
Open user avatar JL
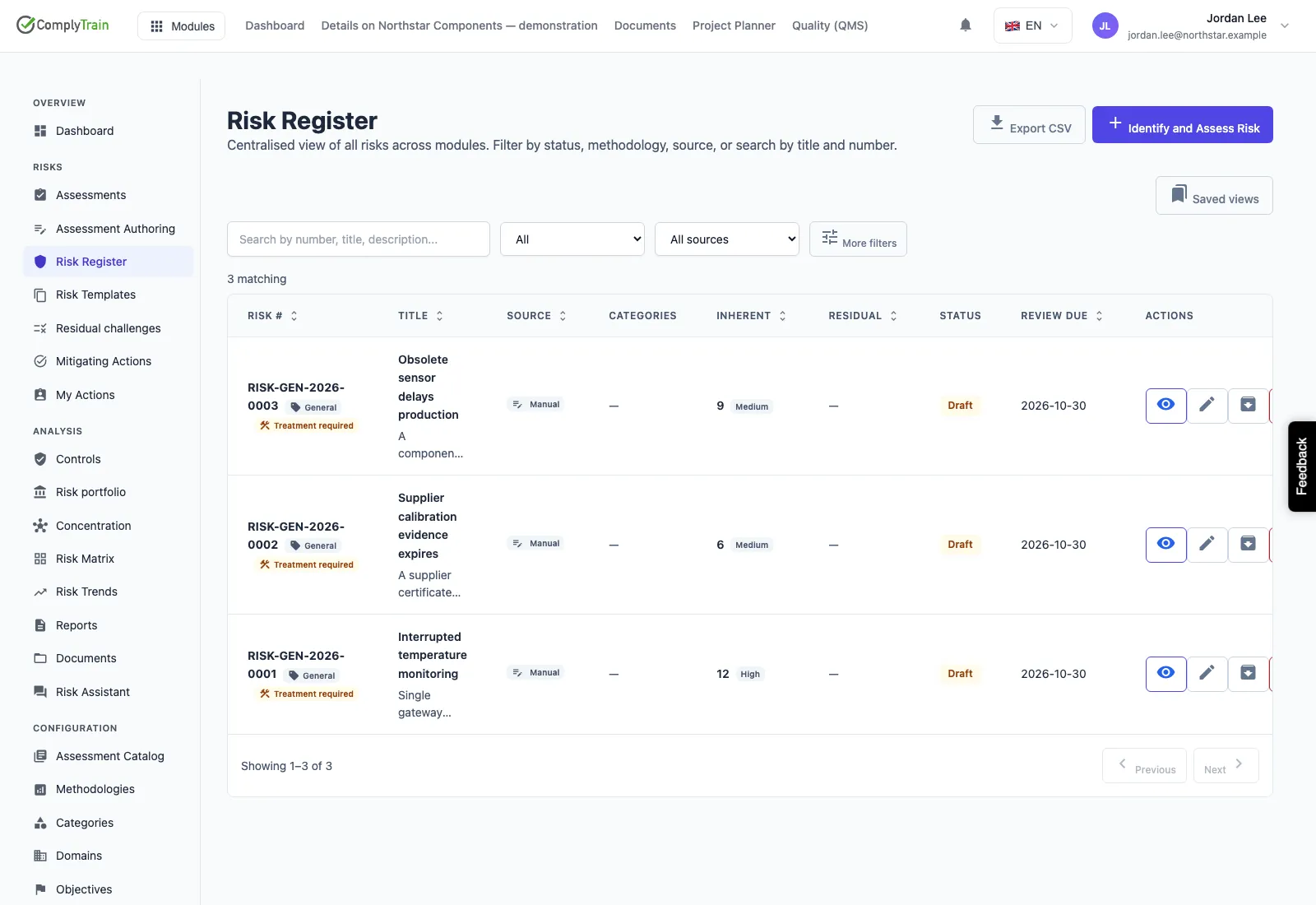pyautogui.click(x=1105, y=26)
